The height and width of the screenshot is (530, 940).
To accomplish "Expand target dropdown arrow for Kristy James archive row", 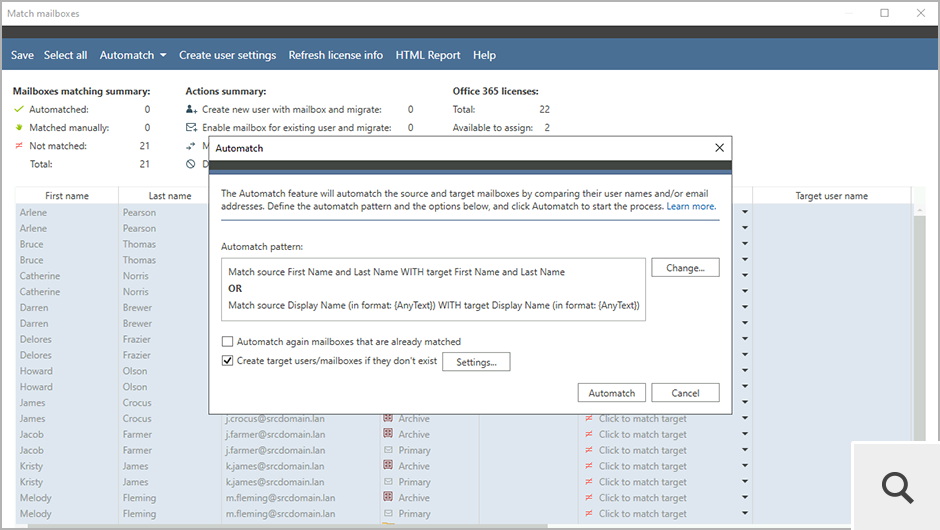I will tap(744, 466).
